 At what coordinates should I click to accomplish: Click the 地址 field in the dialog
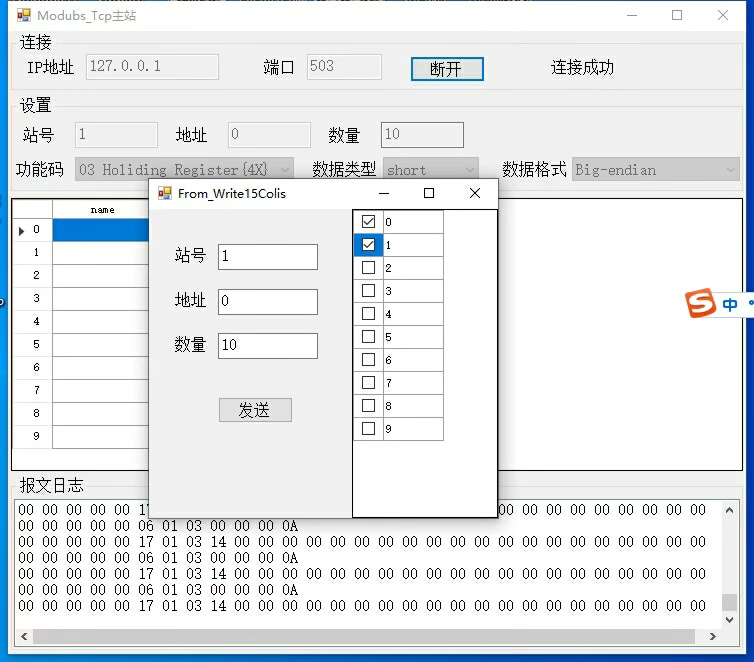tap(267, 301)
